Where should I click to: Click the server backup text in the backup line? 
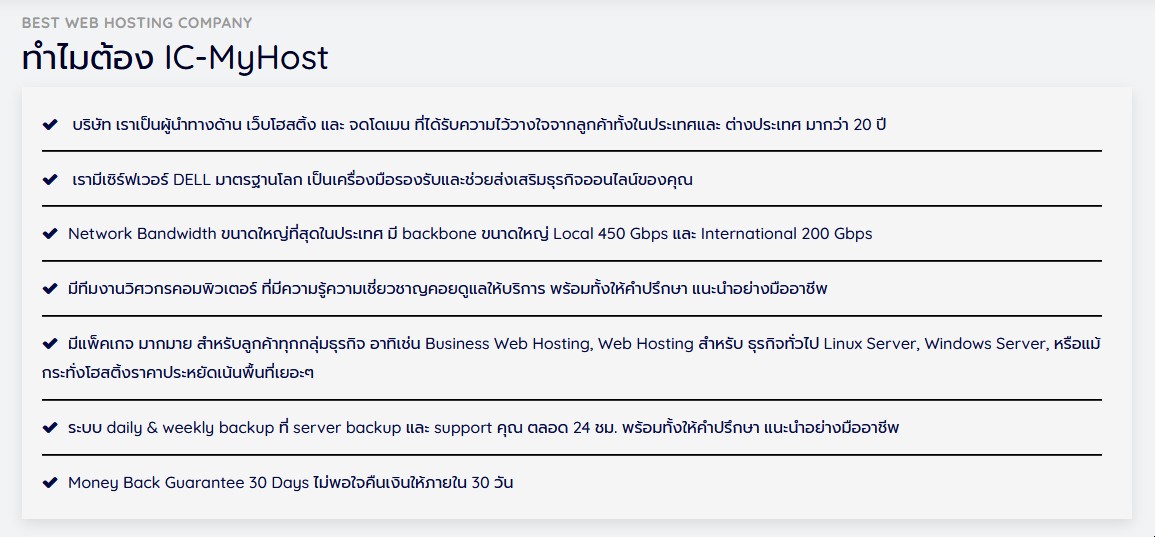[347, 428]
